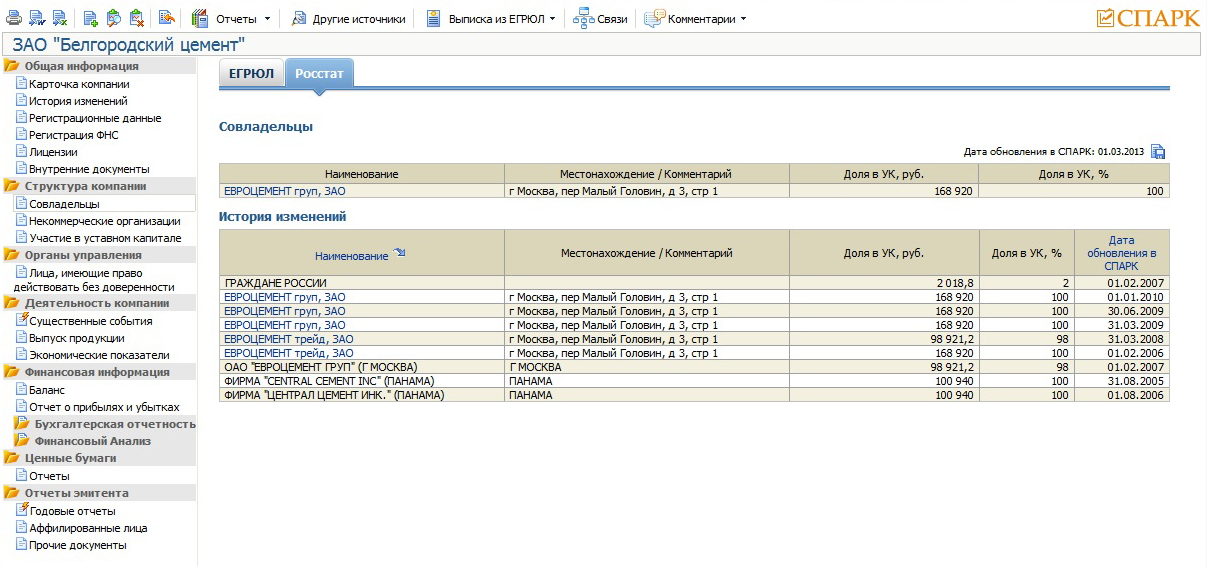This screenshot has width=1207, height=569.
Task: Select the Росстат tab
Action: click(318, 74)
